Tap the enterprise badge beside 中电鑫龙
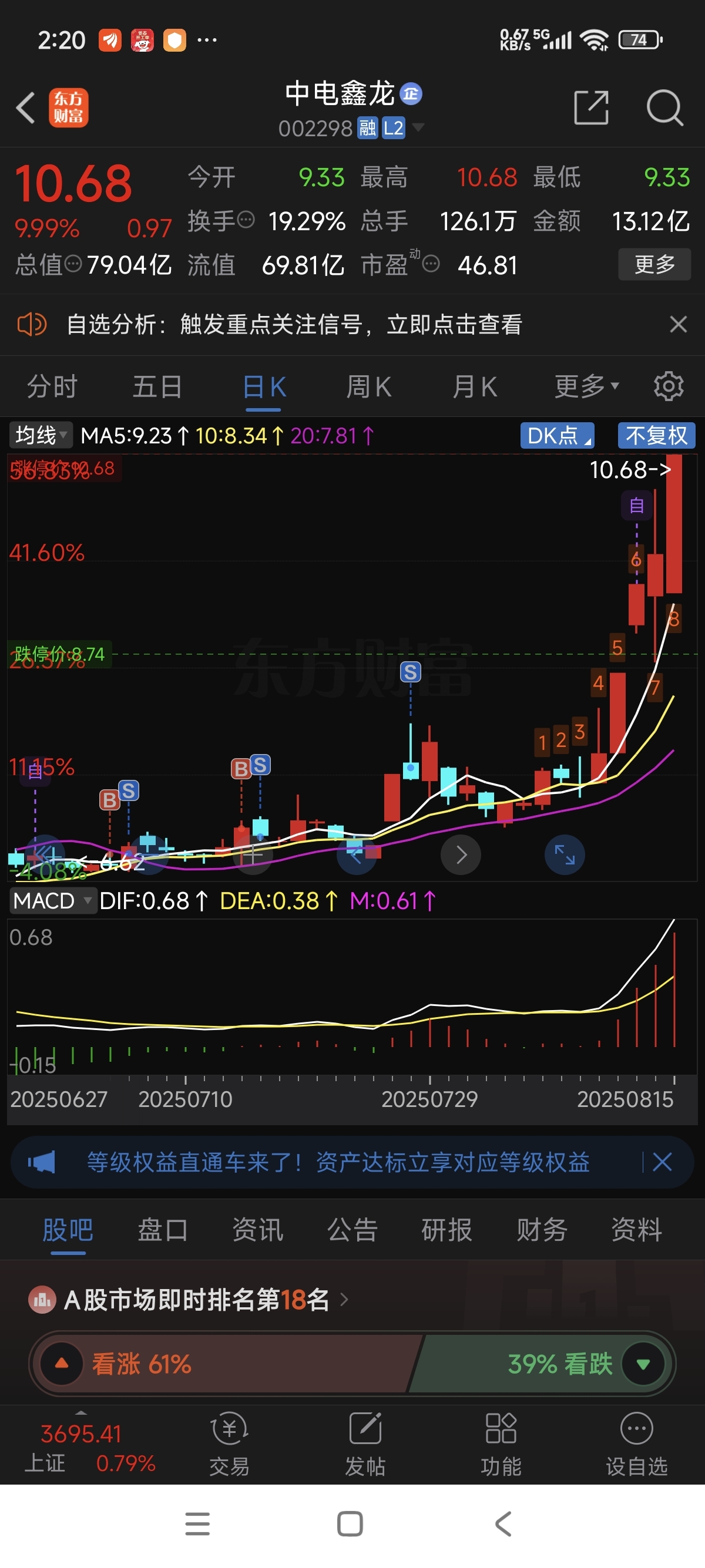The width and height of the screenshot is (705, 1568). [x=411, y=94]
